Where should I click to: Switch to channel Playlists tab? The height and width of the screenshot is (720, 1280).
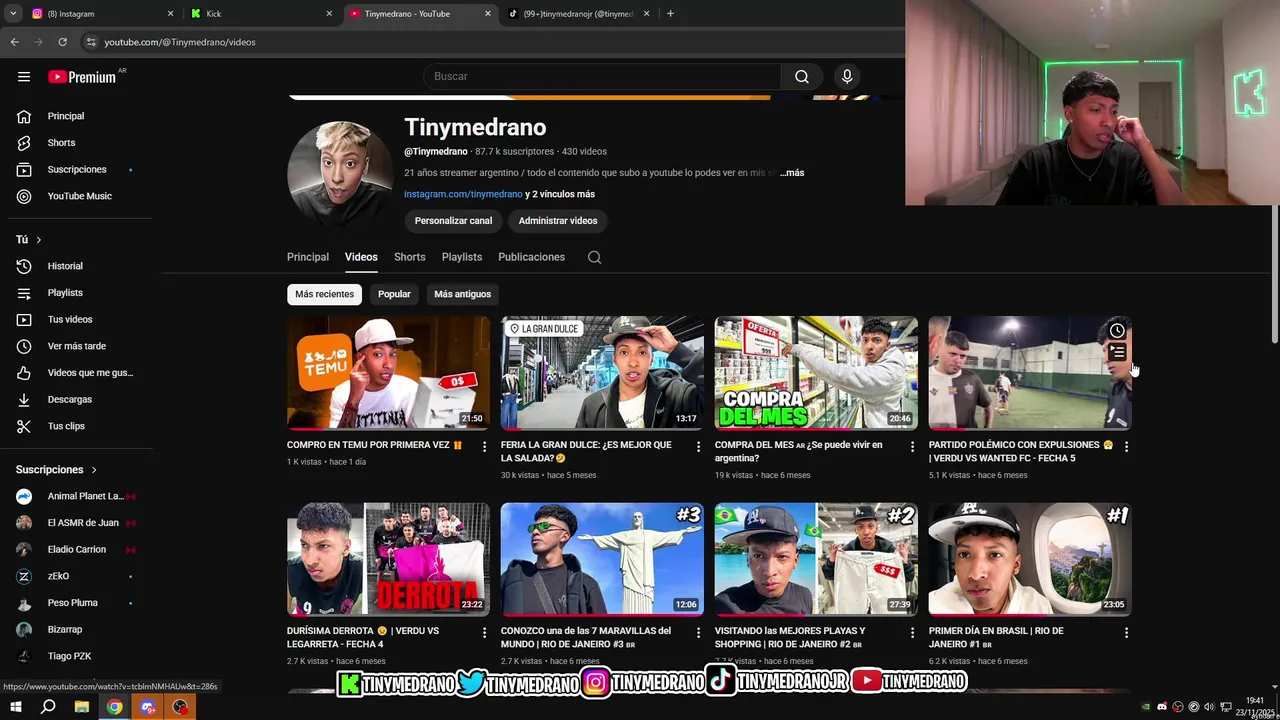462,257
